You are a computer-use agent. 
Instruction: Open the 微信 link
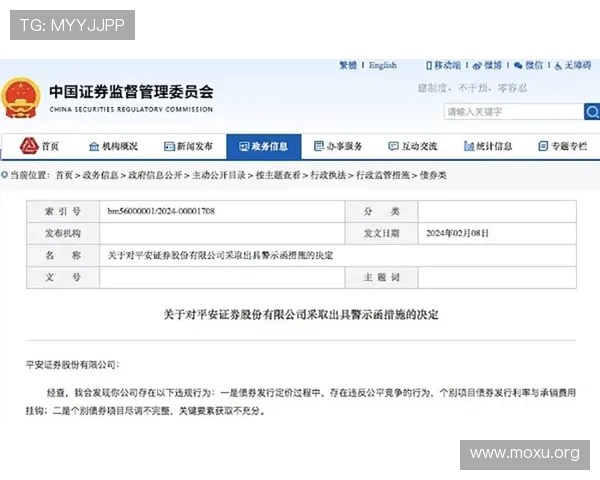point(534,65)
